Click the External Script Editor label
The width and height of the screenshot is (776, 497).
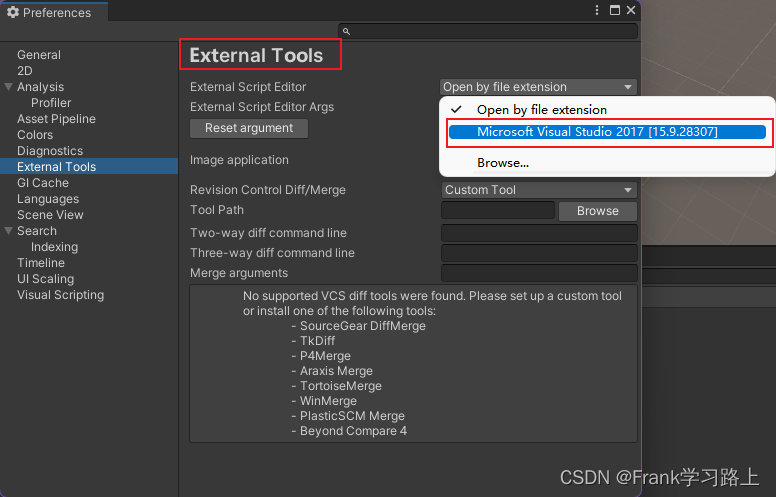tap(248, 87)
